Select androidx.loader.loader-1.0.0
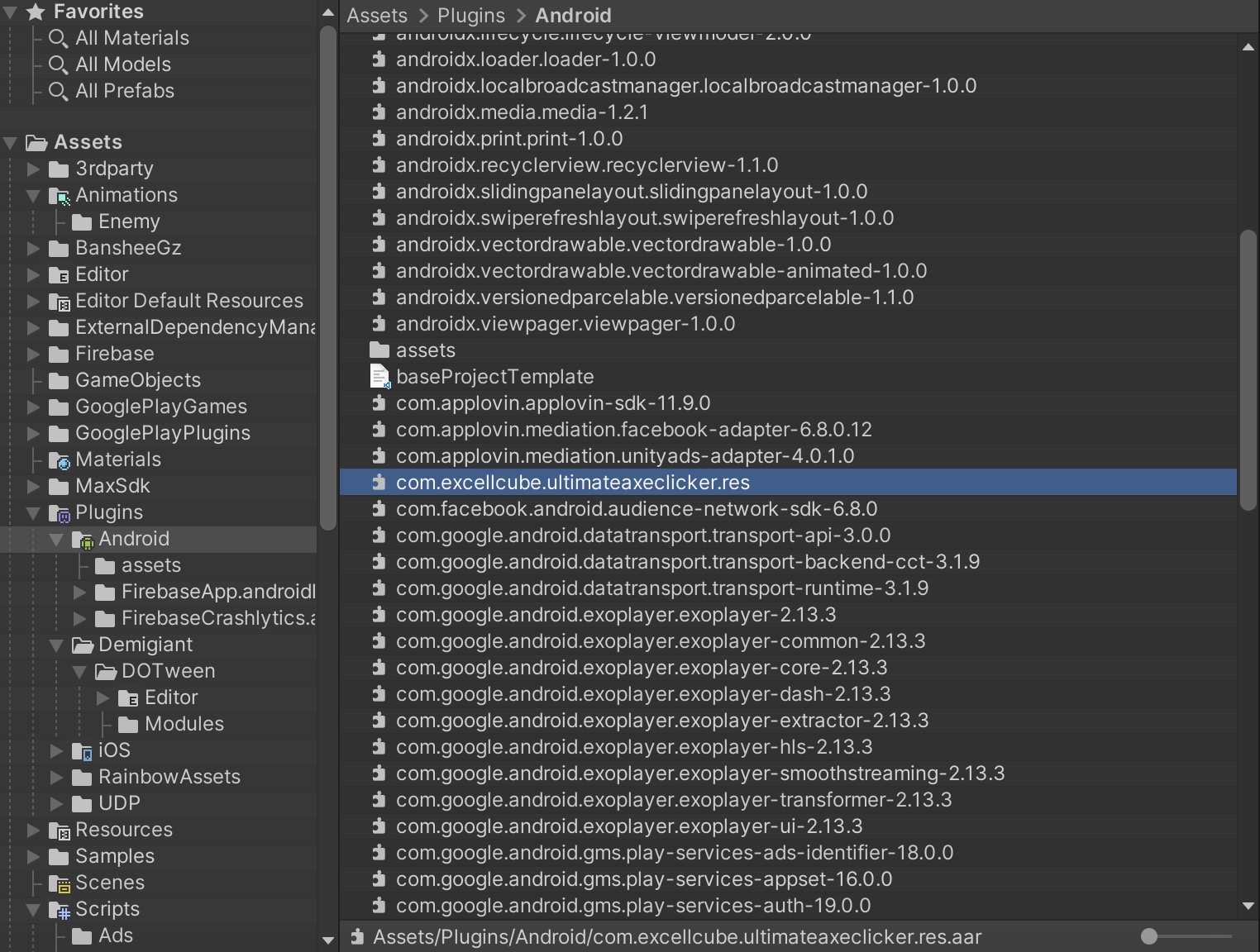This screenshot has width=1260, height=952. [x=788, y=59]
